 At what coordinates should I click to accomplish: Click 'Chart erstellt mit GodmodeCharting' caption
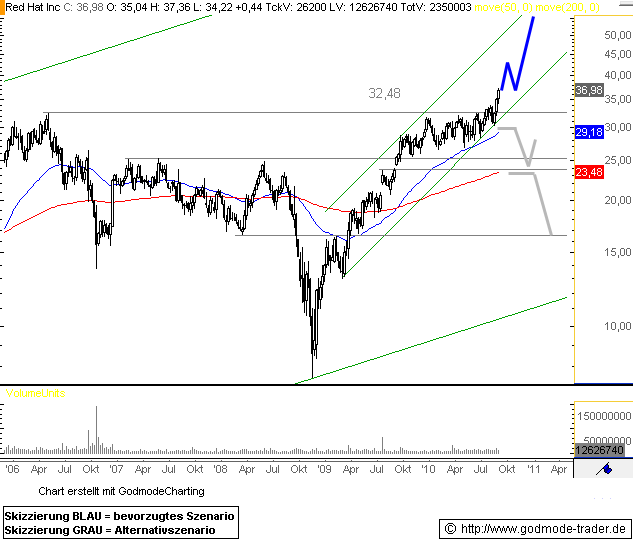tap(122, 491)
